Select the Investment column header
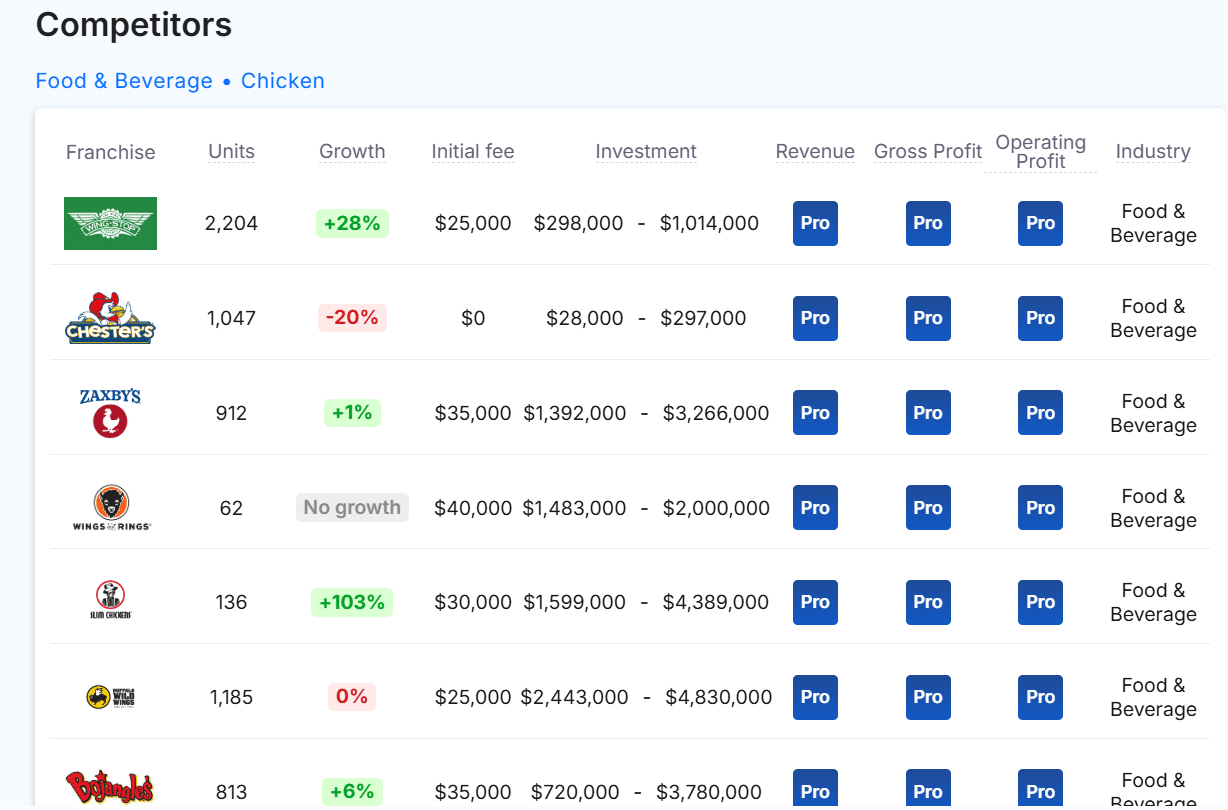The height and width of the screenshot is (810, 1228). tap(646, 152)
